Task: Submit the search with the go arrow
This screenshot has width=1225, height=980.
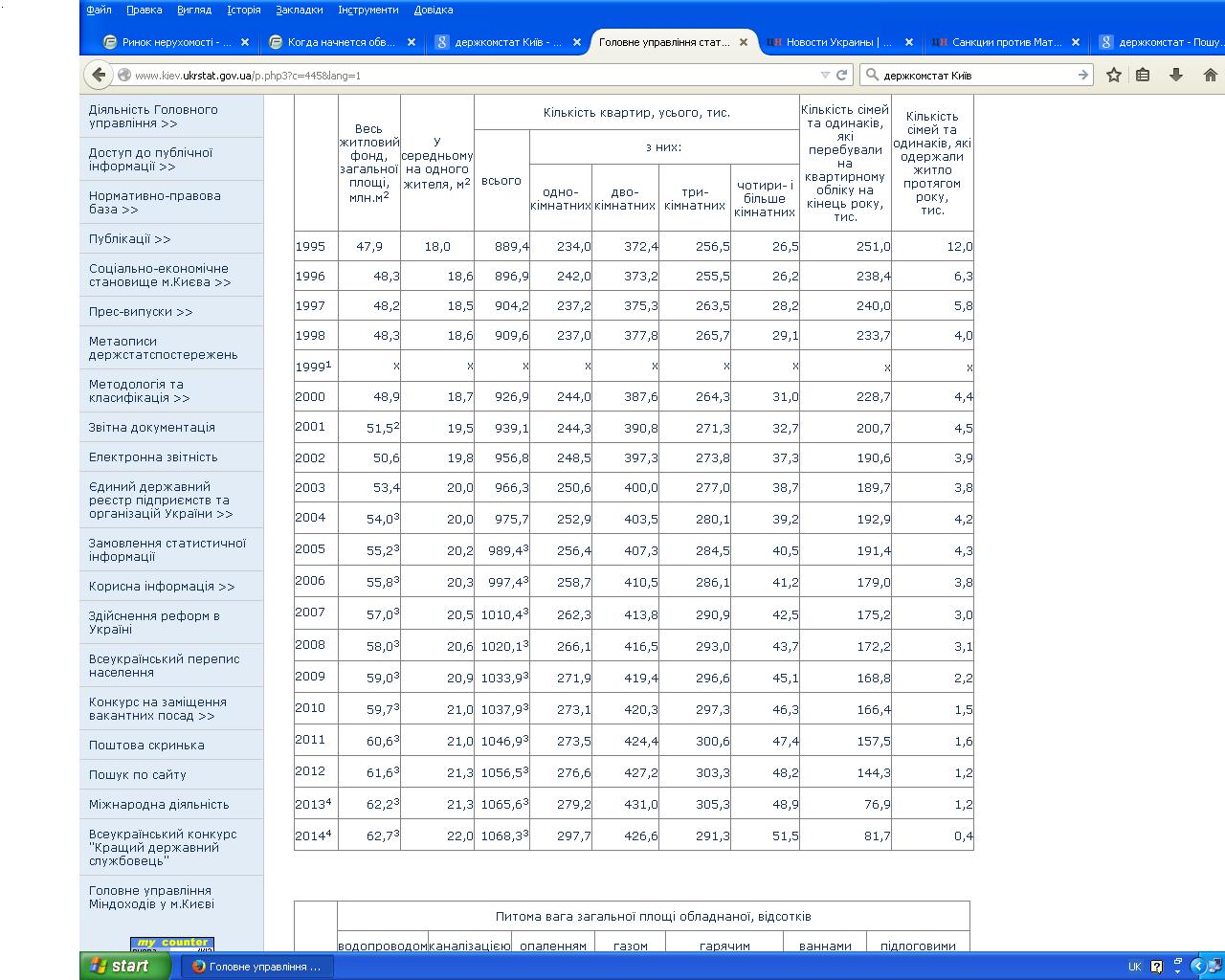Action: [x=1082, y=75]
